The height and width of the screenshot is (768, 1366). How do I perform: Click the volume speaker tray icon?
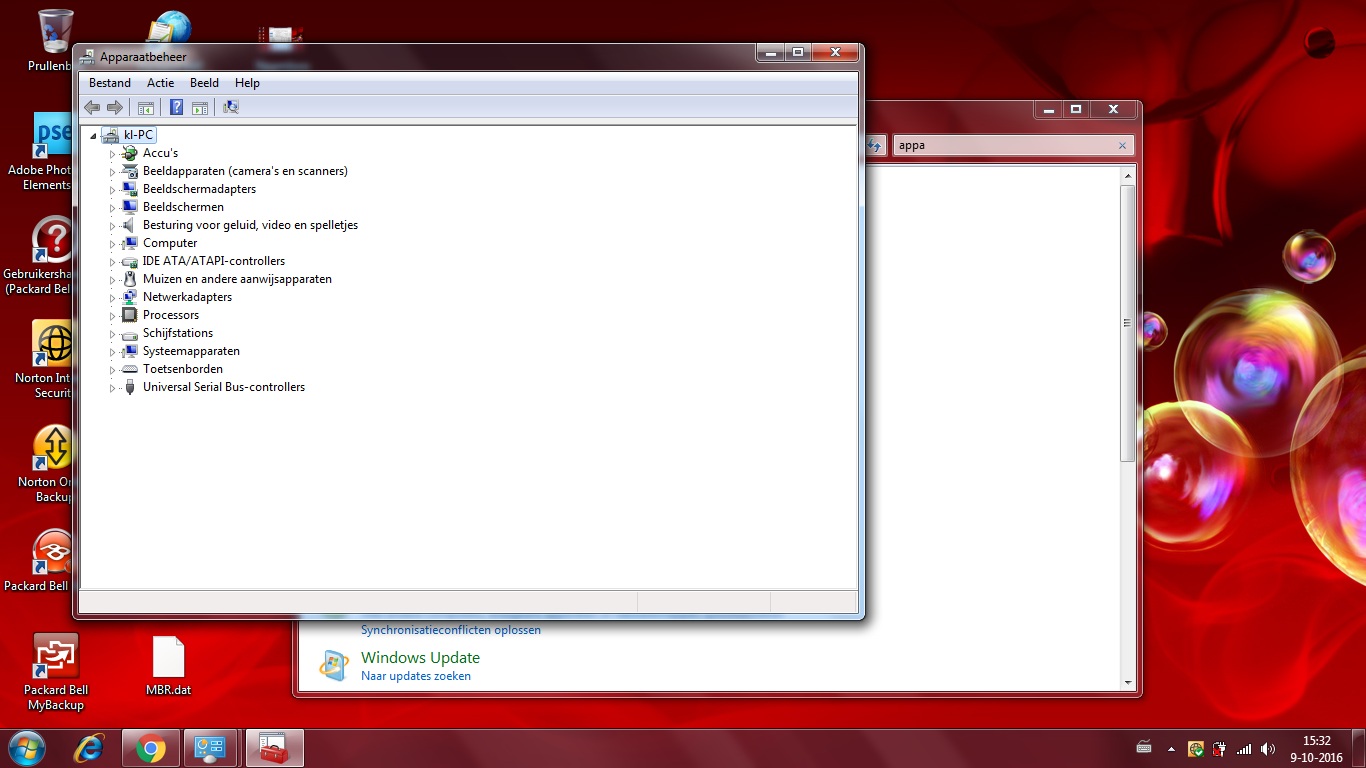point(1268,748)
